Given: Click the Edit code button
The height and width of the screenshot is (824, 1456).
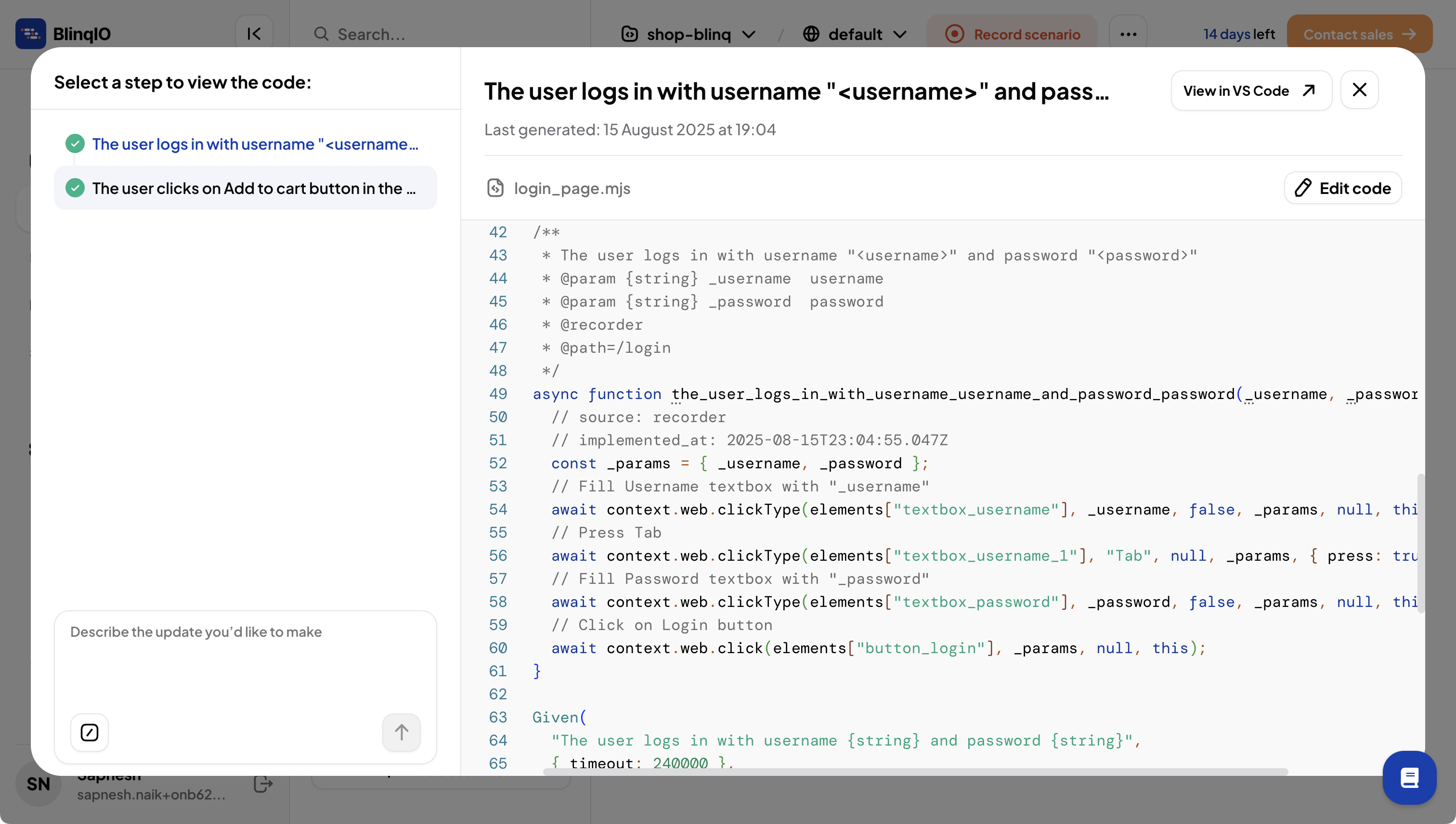Looking at the screenshot, I should [1343, 188].
